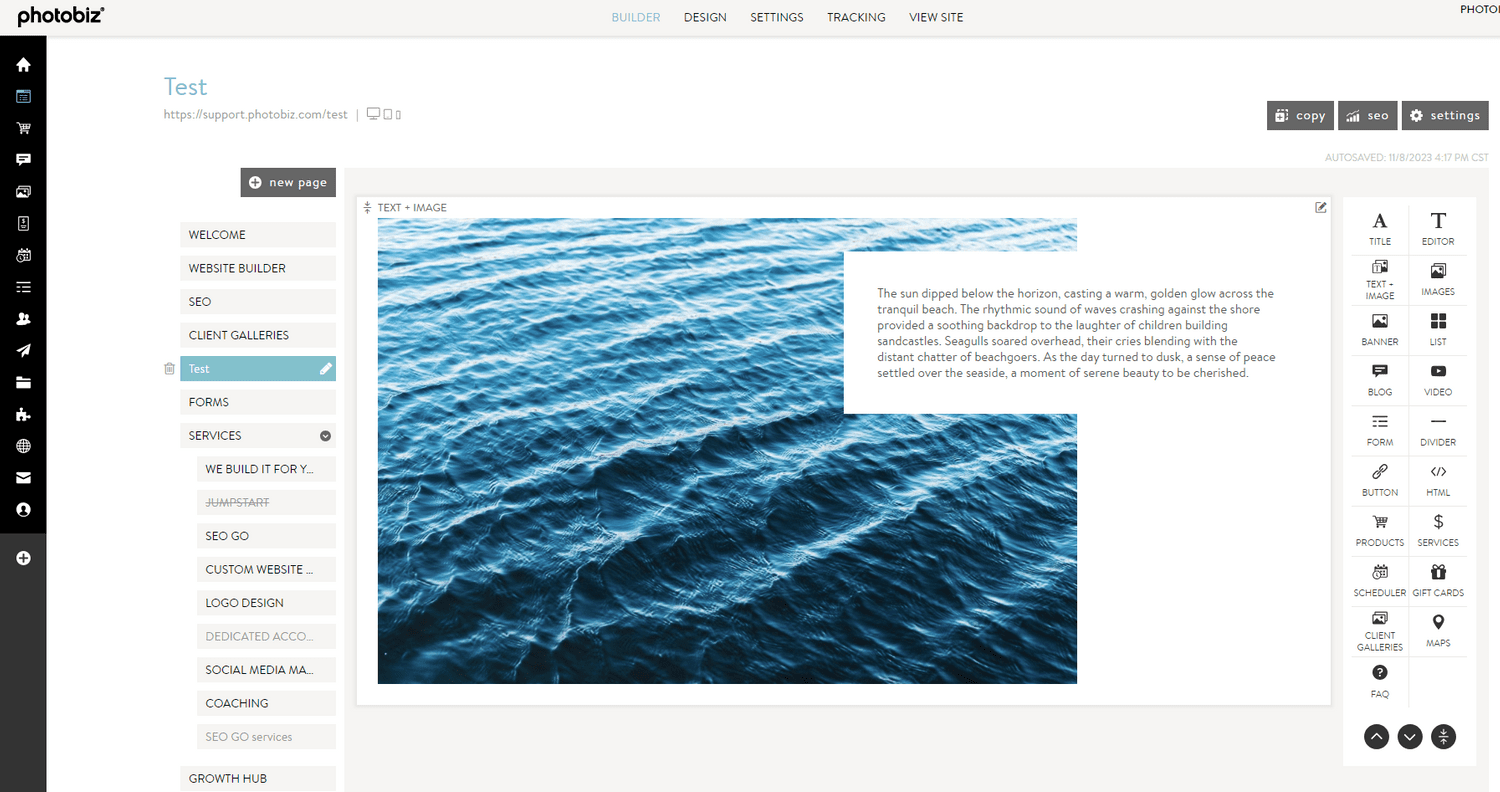Click the Home icon in left sidebar

pos(23,65)
